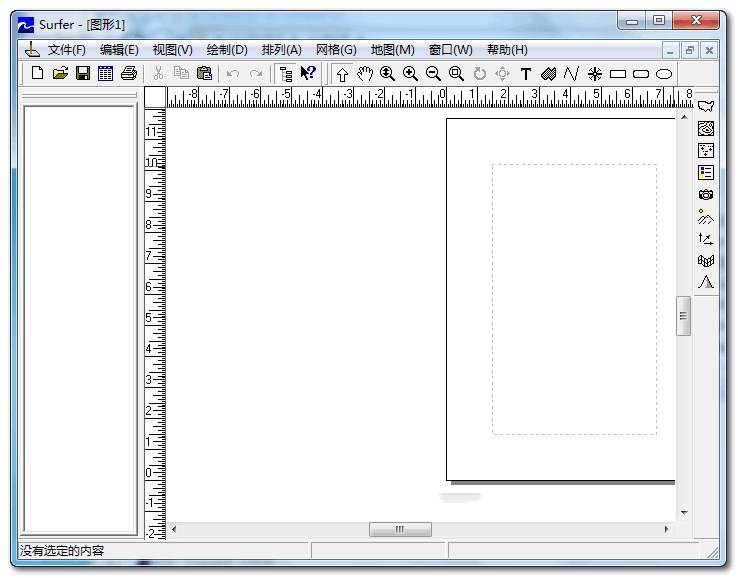Screen dimensions: 738x578
Task: Click the Open file folder icon
Action: click(x=60, y=73)
